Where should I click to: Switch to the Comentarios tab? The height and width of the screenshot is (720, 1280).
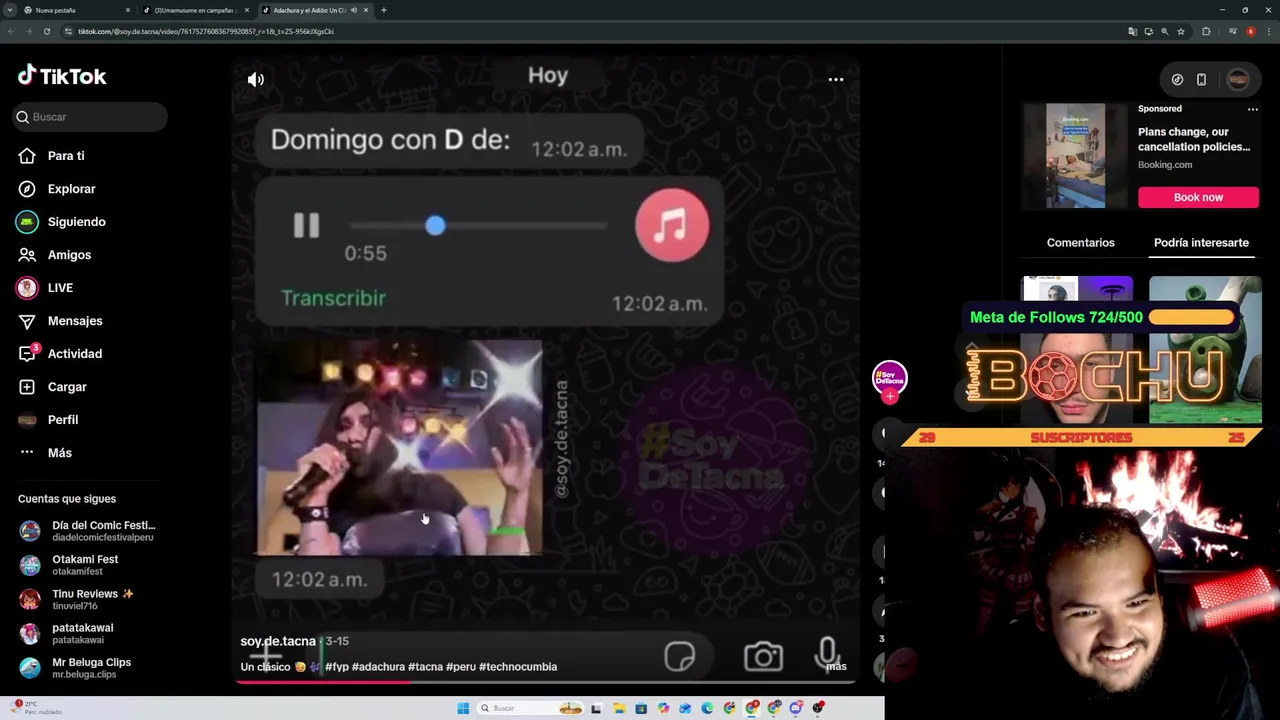[x=1080, y=243]
